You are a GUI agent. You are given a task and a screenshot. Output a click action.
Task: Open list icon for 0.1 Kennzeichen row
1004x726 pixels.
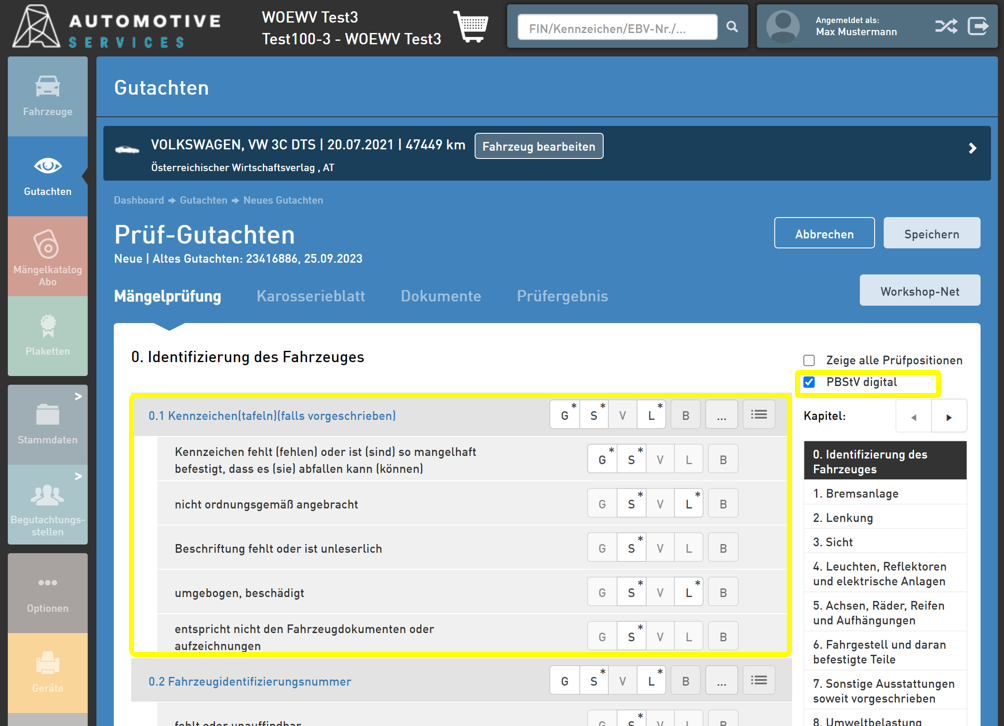[x=759, y=415]
